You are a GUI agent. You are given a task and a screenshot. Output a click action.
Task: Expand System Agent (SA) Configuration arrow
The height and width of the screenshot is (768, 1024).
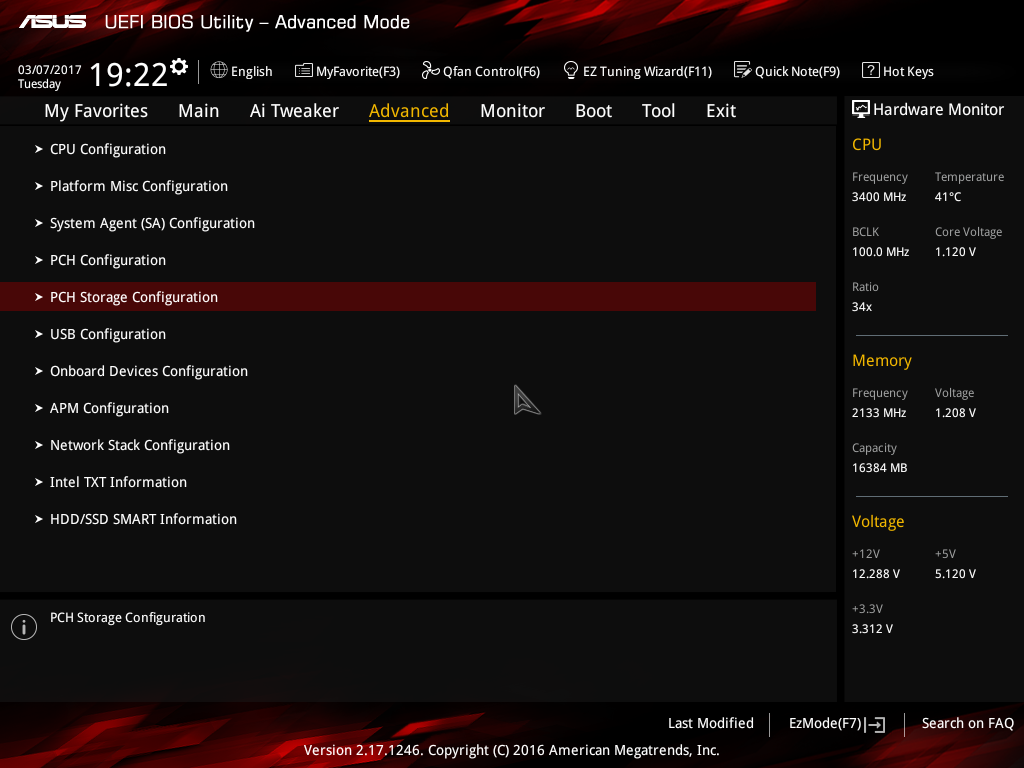point(39,223)
